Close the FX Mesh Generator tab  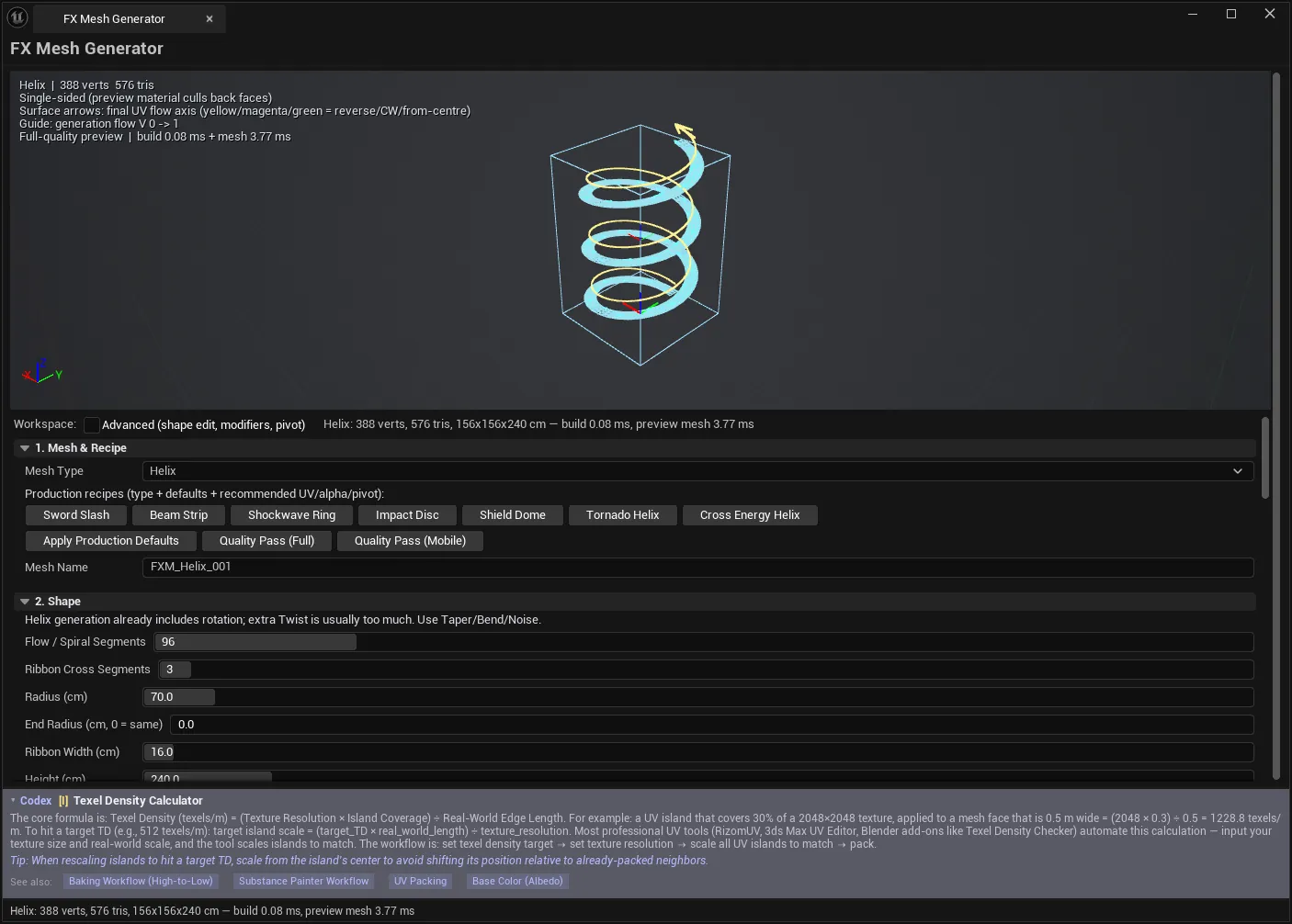coord(210,18)
